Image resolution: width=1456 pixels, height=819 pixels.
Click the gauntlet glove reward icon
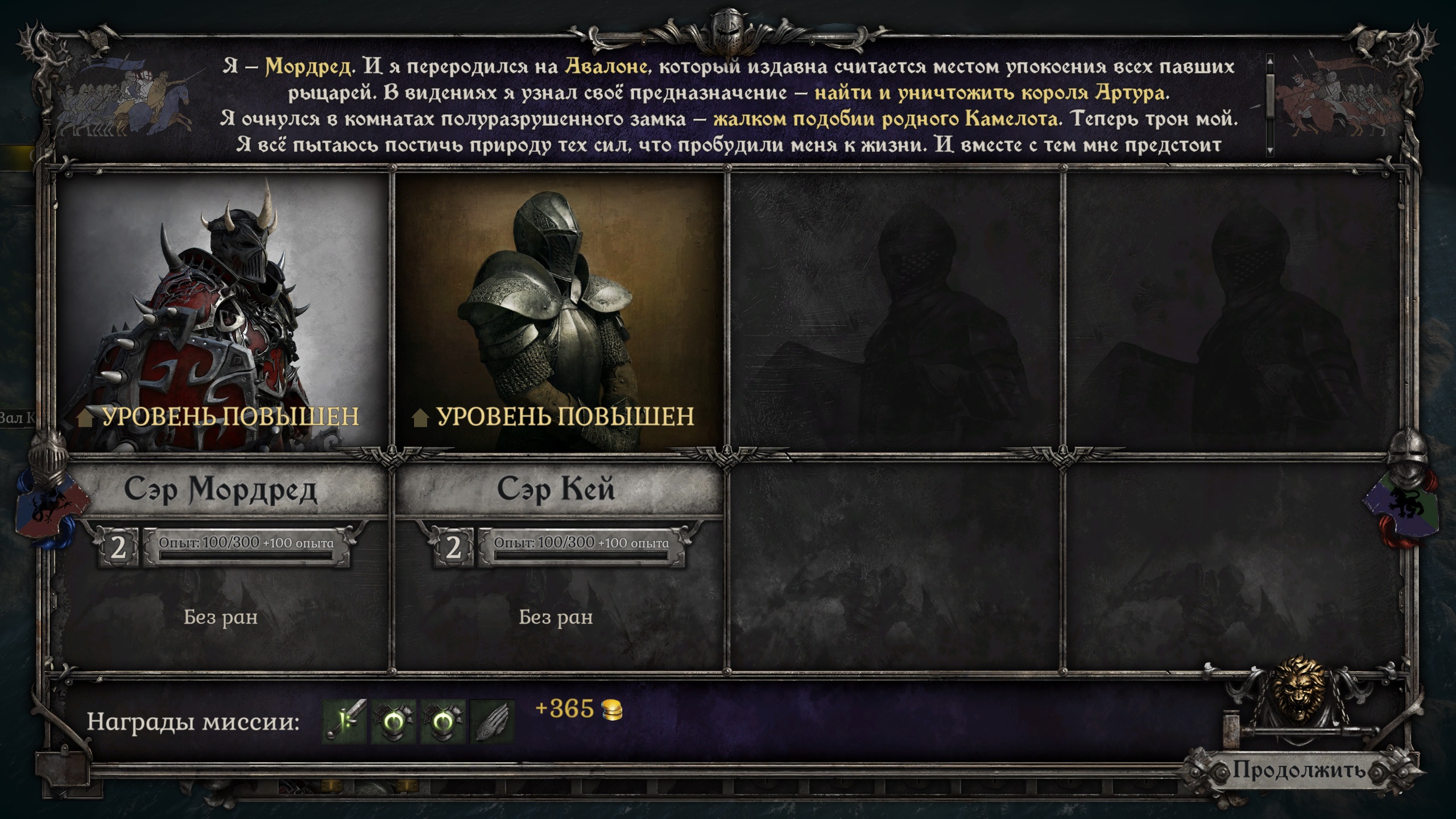pyautogui.click(x=492, y=721)
